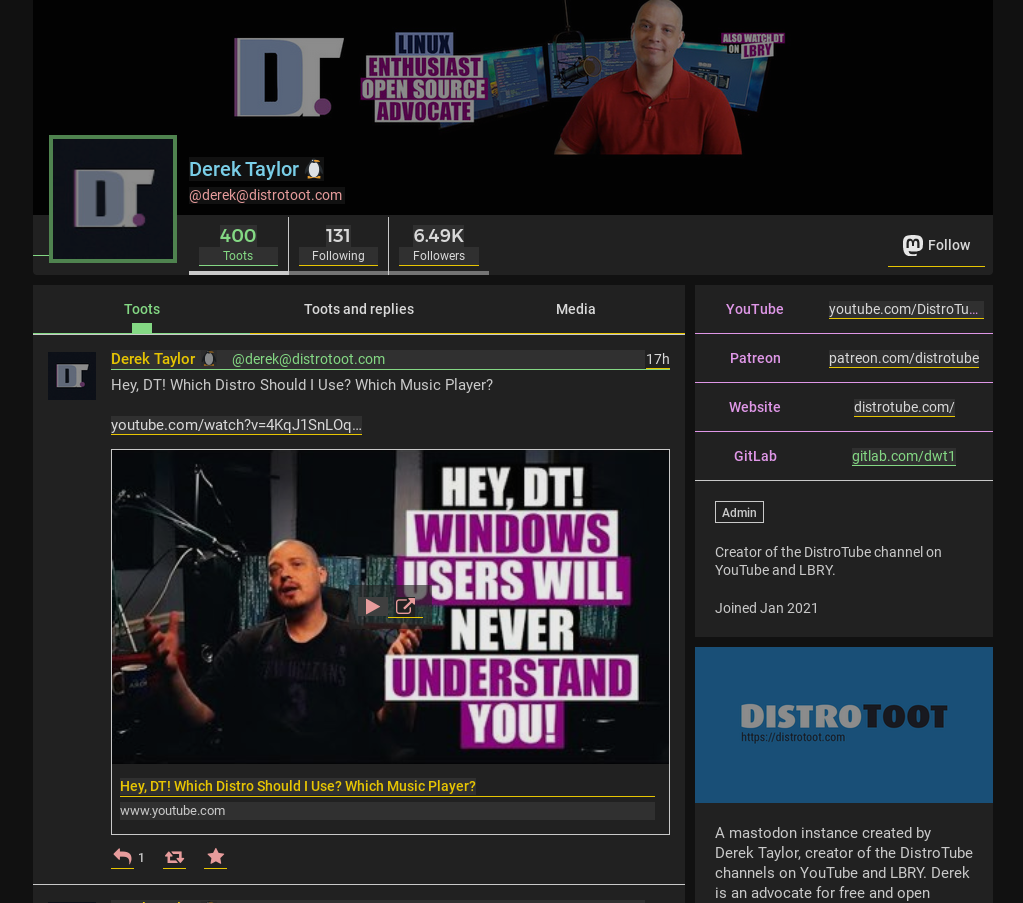Click the YouTube field label

[x=755, y=309]
